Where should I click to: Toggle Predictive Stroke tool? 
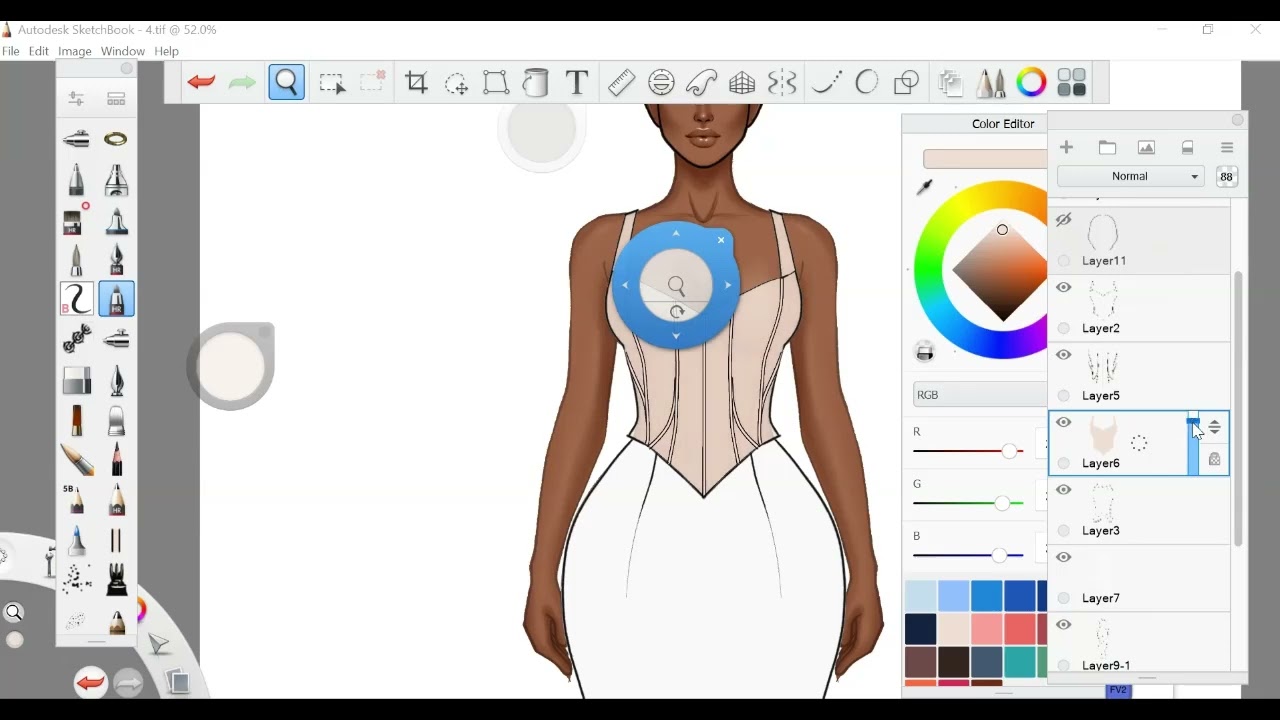coord(867,83)
